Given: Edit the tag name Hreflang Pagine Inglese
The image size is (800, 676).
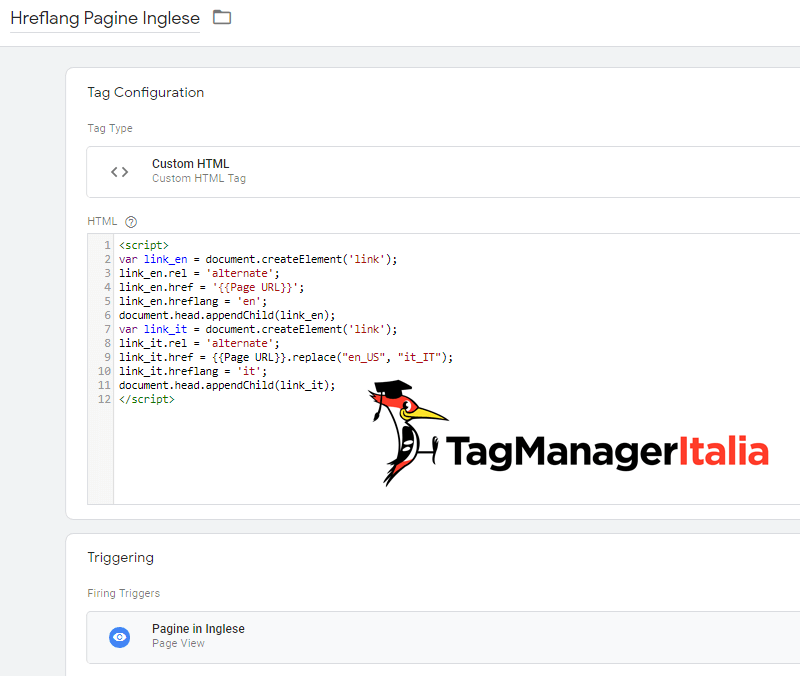Looking at the screenshot, I should (x=105, y=18).
